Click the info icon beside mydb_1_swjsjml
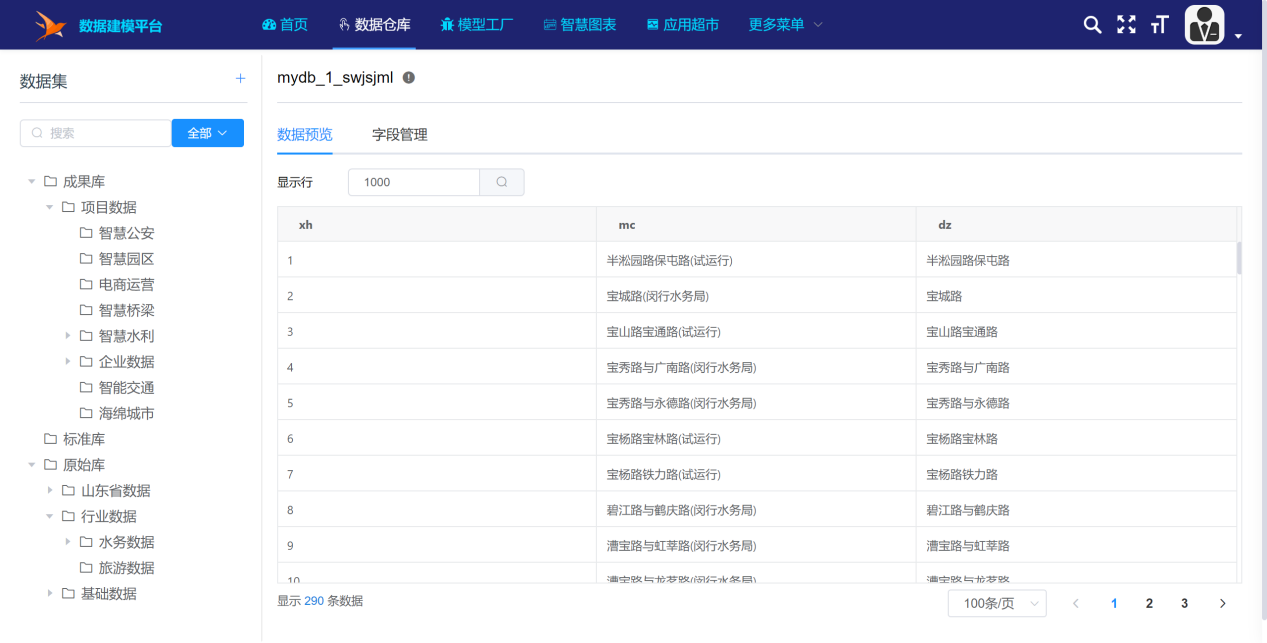 [x=409, y=78]
